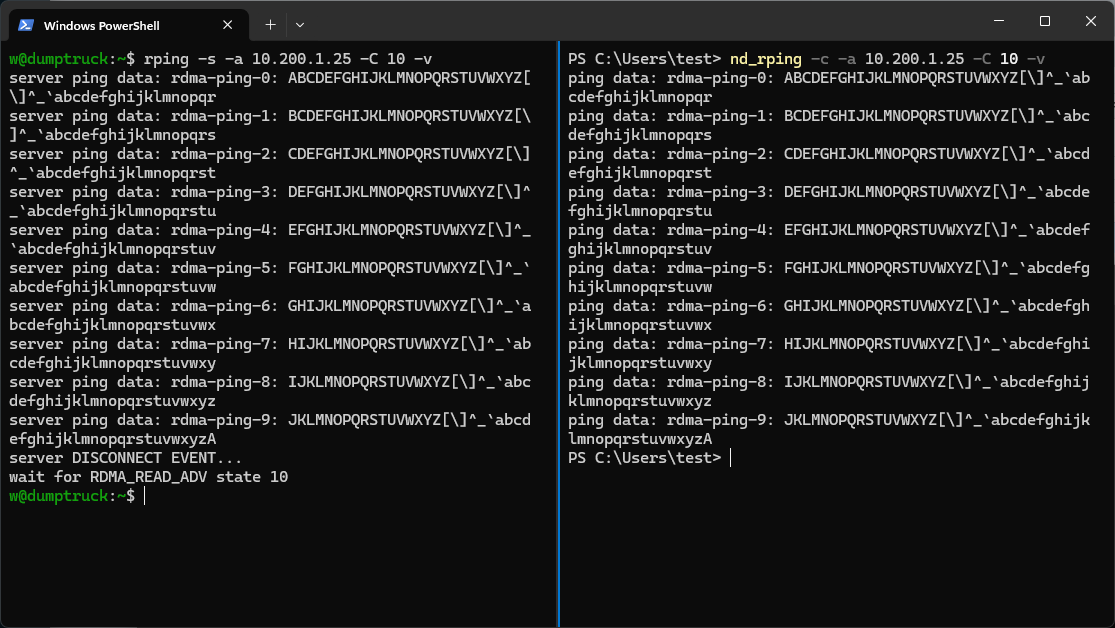Screen dimensions: 1115x628
Task: Click the divider between the two panes
Action: [x=558, y=330]
